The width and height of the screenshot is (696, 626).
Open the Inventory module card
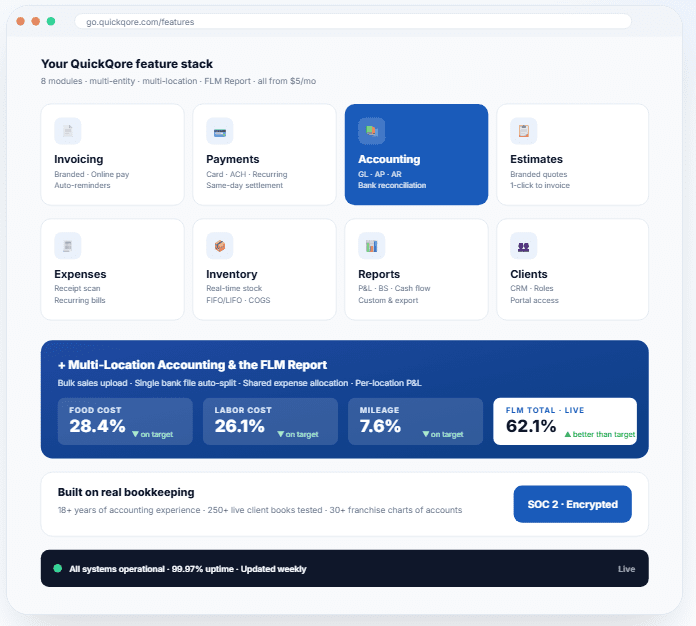click(x=265, y=269)
